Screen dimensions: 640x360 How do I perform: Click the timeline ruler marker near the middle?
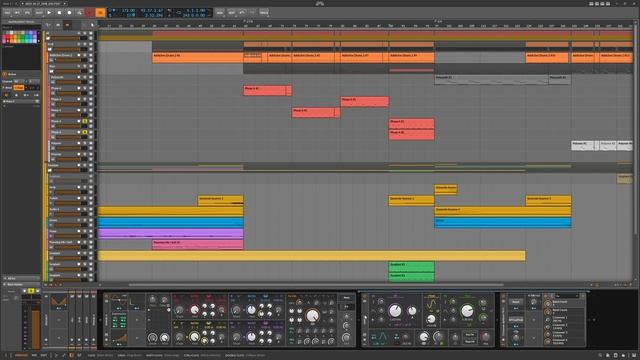[x=390, y=25]
